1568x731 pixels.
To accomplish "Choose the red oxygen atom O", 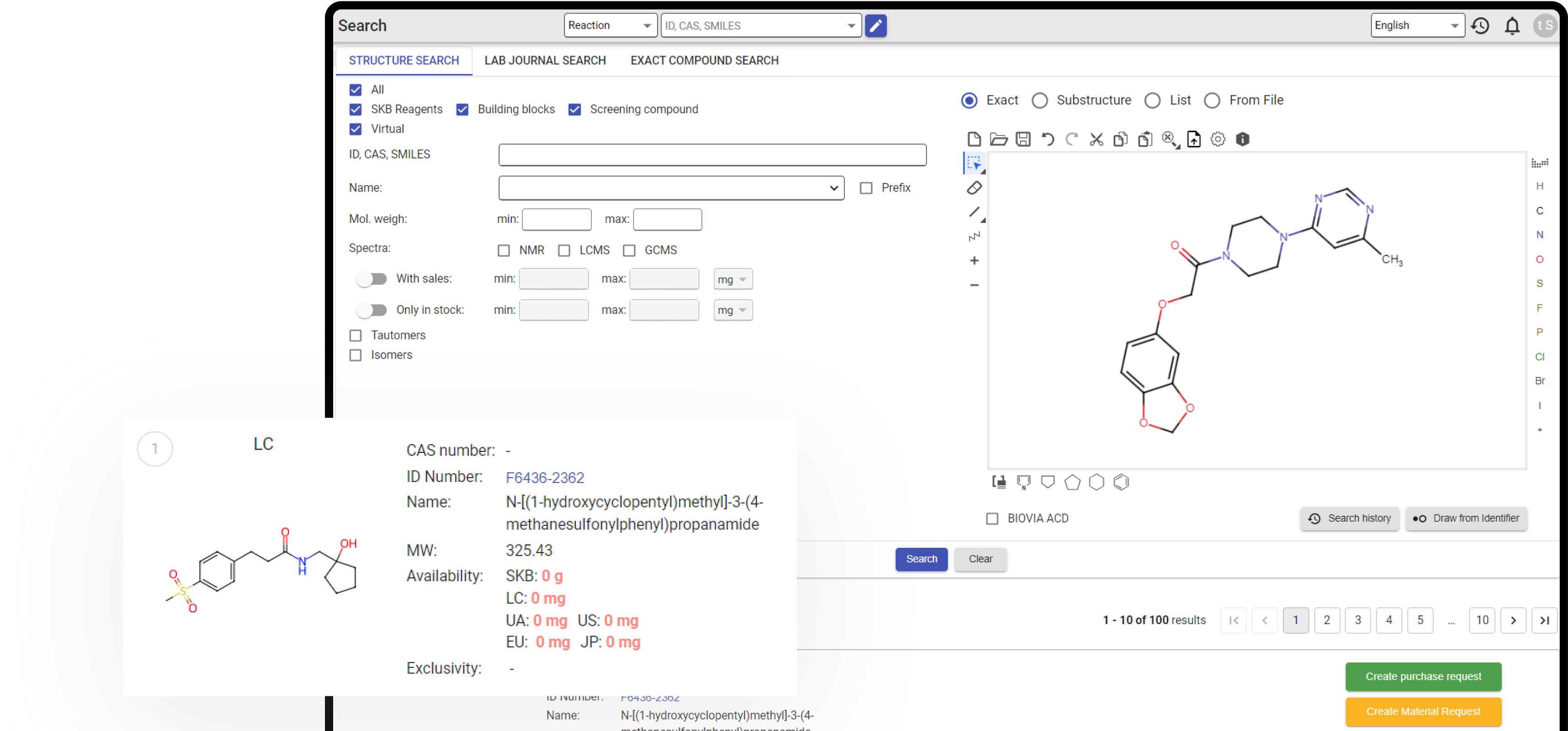I will 1539,260.
